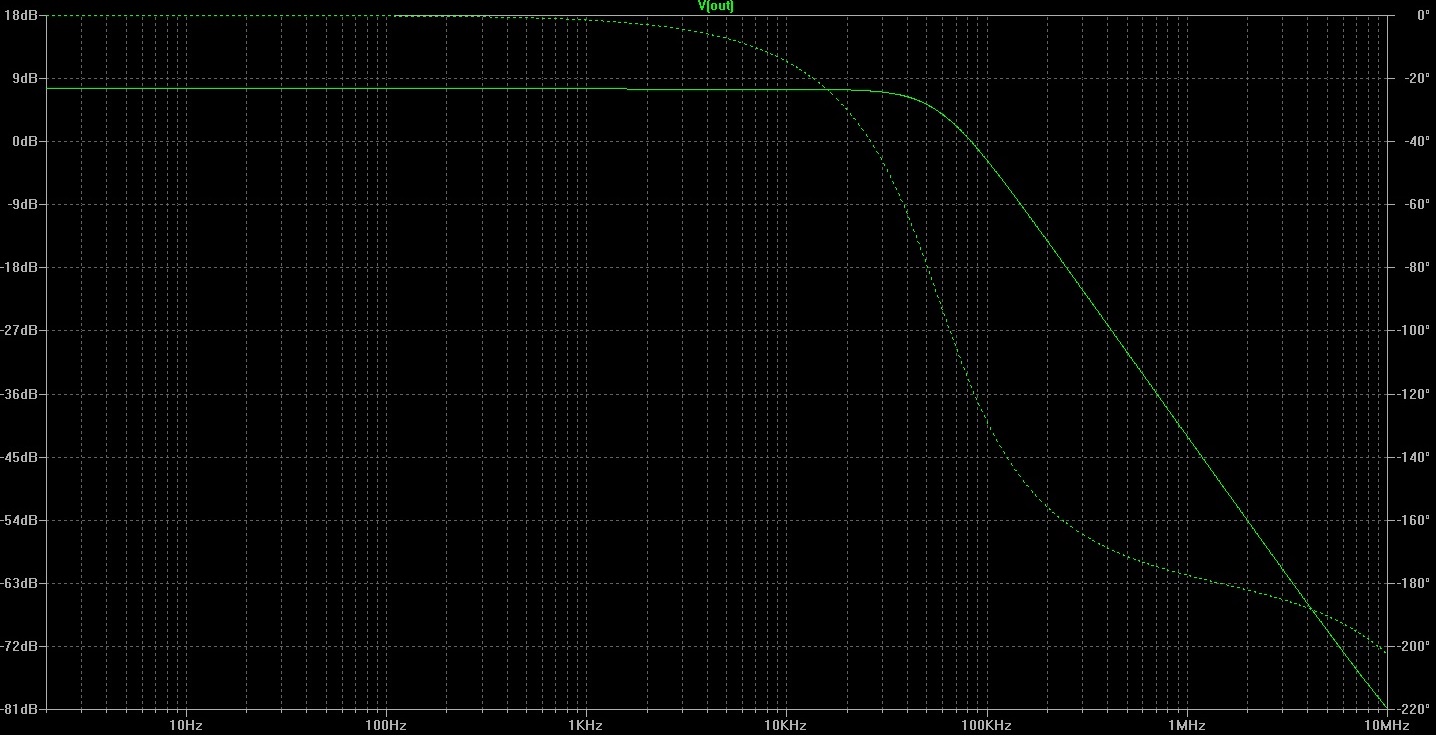The height and width of the screenshot is (739, 1436).
Task: Click the 100Hz frequency axis label
Action: [386, 725]
